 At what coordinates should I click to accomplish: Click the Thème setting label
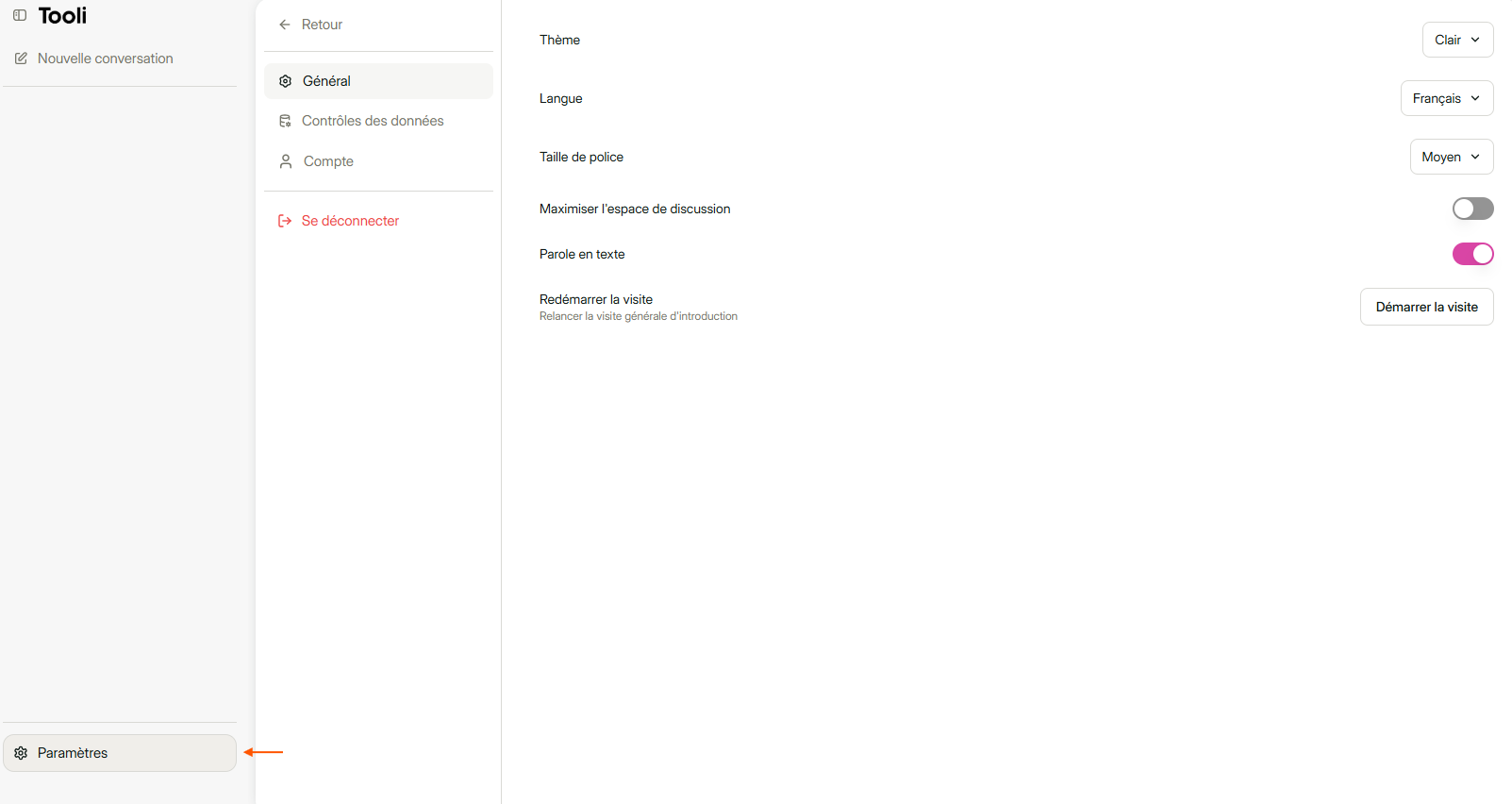coord(559,40)
